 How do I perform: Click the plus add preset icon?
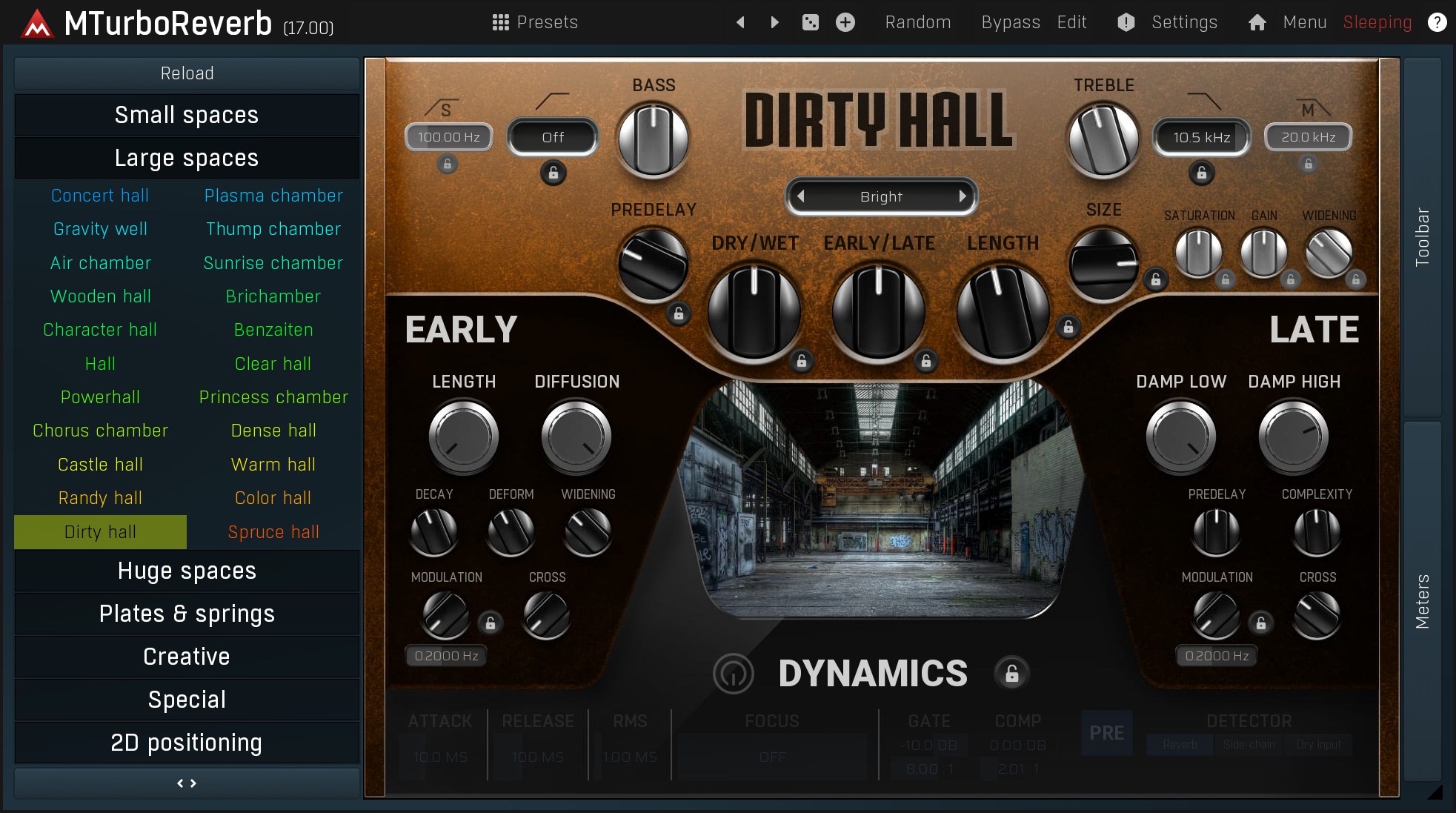(x=845, y=22)
